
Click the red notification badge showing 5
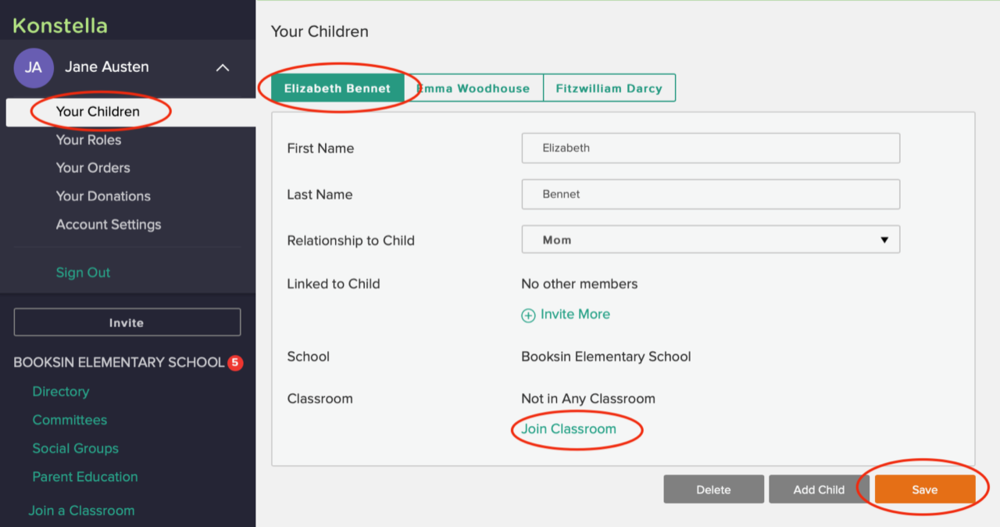pos(236,363)
